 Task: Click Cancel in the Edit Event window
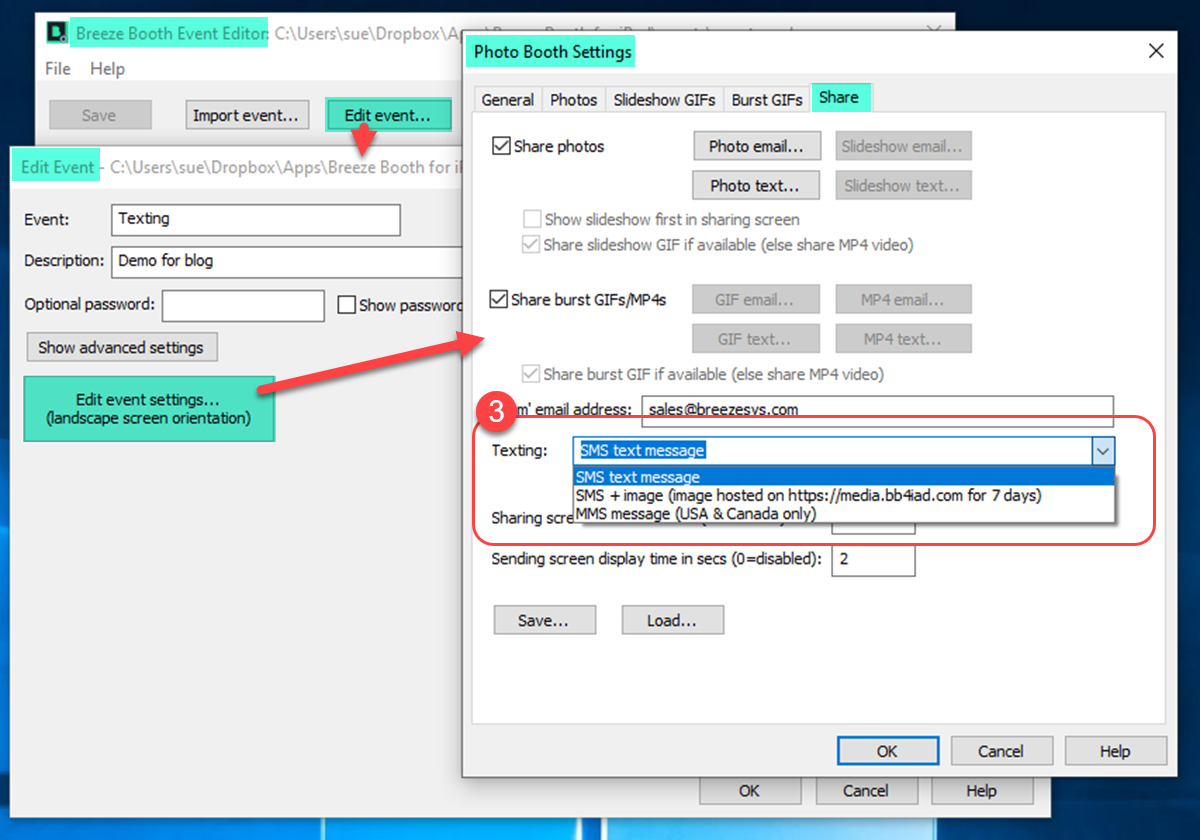point(866,791)
